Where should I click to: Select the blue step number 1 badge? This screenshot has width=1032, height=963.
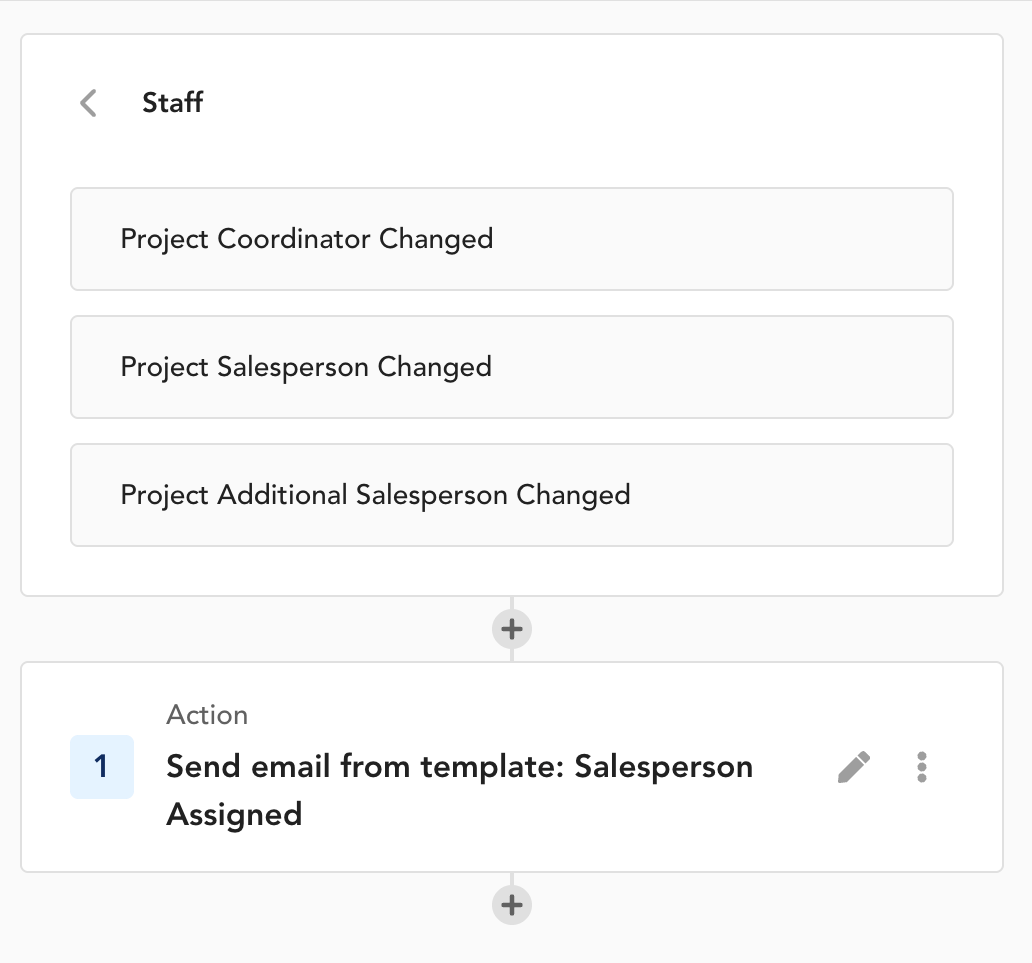pos(102,767)
